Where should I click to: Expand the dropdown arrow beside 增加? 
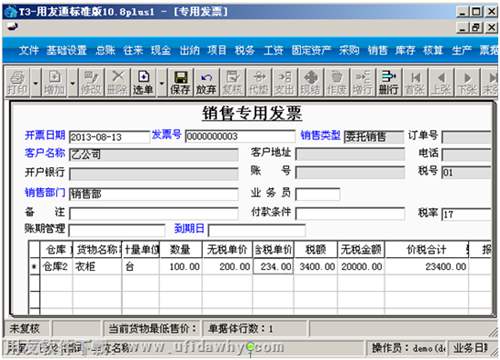(x=73, y=83)
